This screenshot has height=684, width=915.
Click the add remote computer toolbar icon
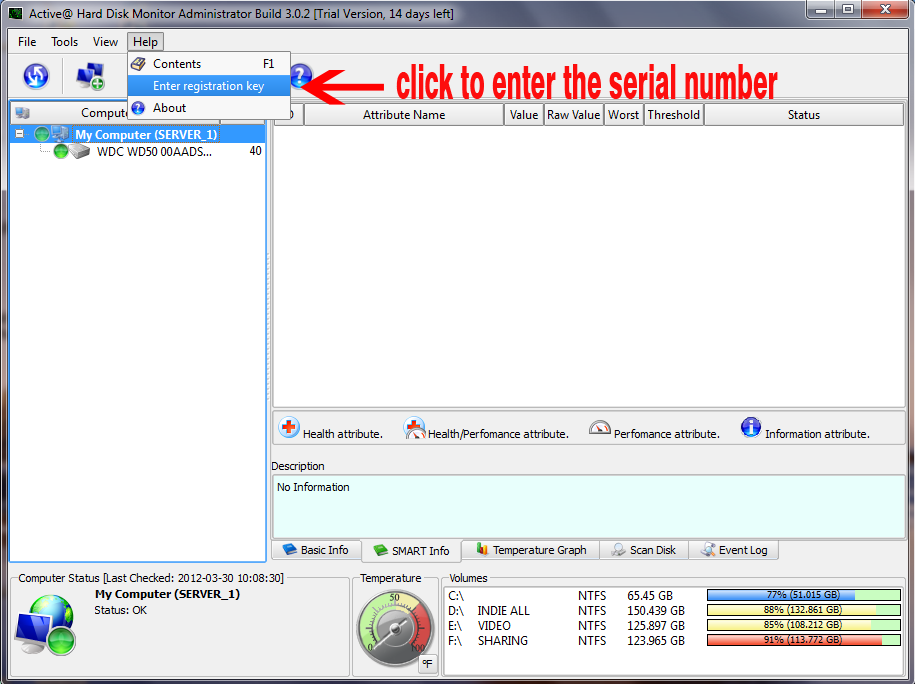pos(90,76)
